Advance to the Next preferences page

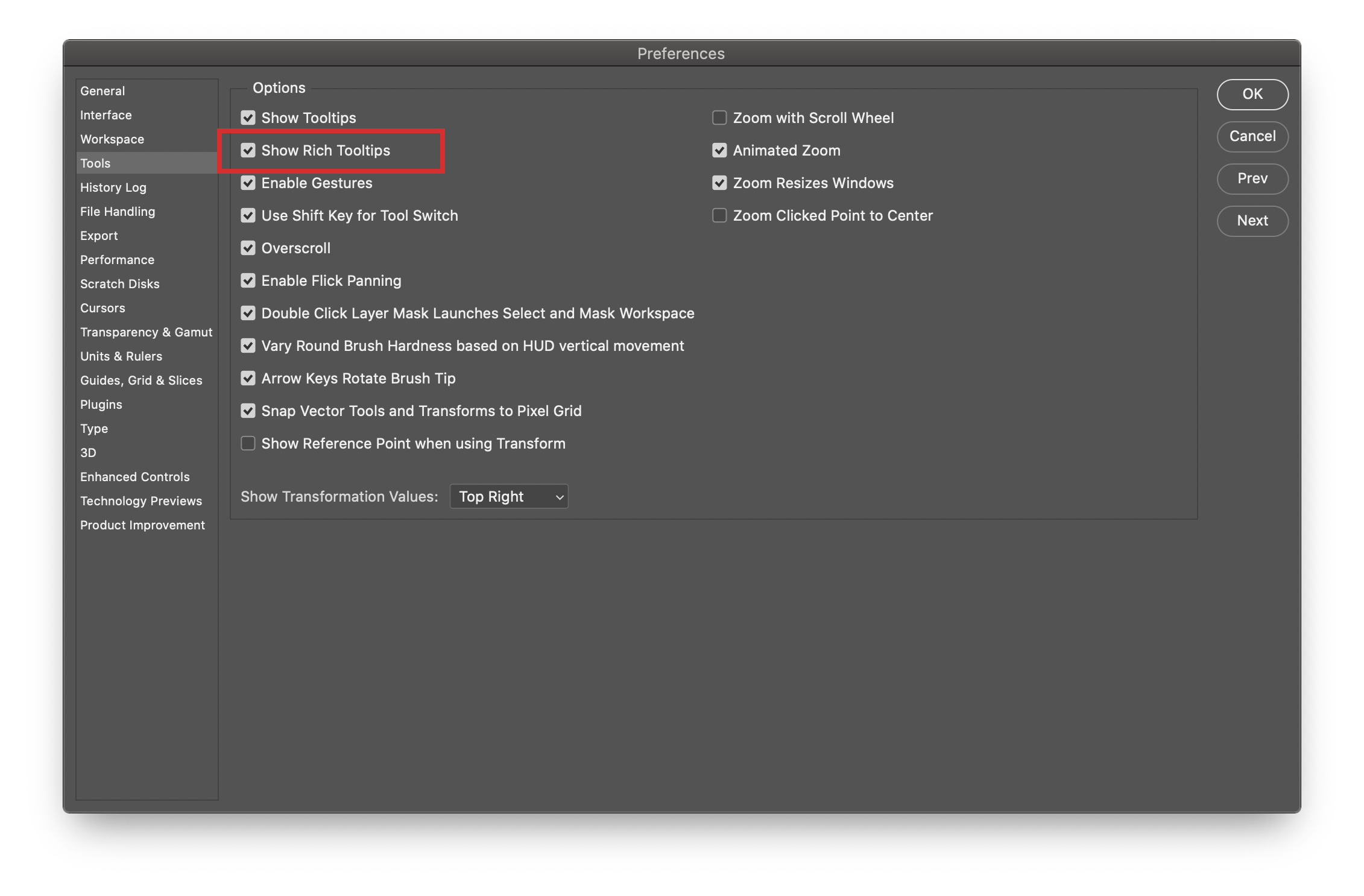click(1252, 221)
